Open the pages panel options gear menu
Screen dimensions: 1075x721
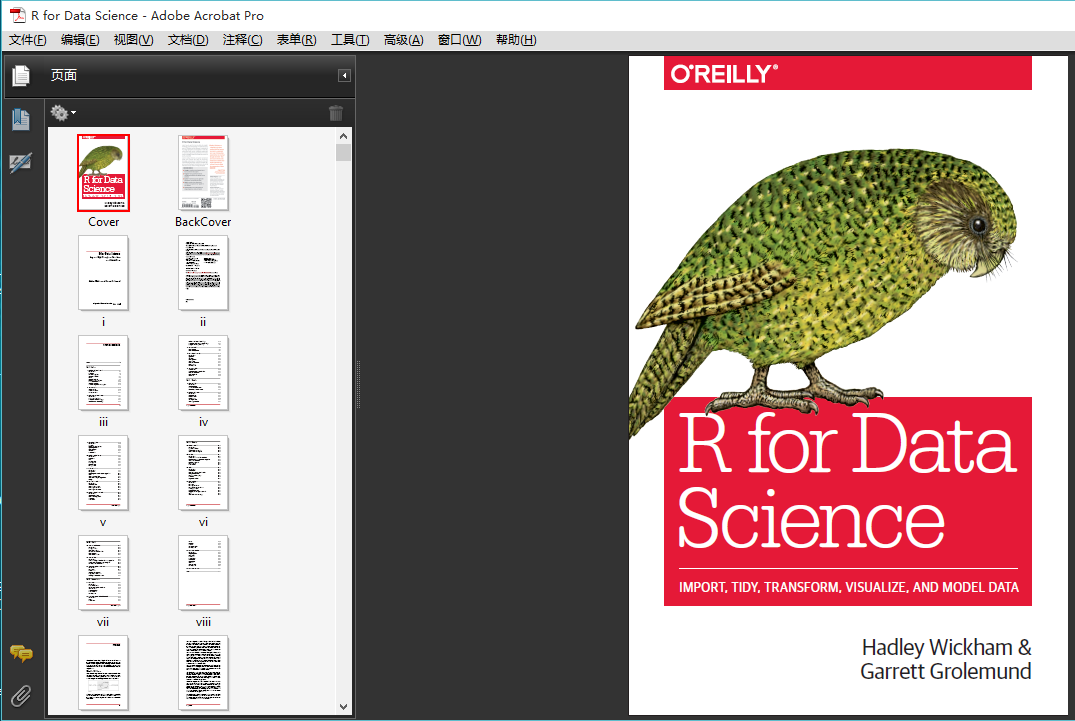63,112
